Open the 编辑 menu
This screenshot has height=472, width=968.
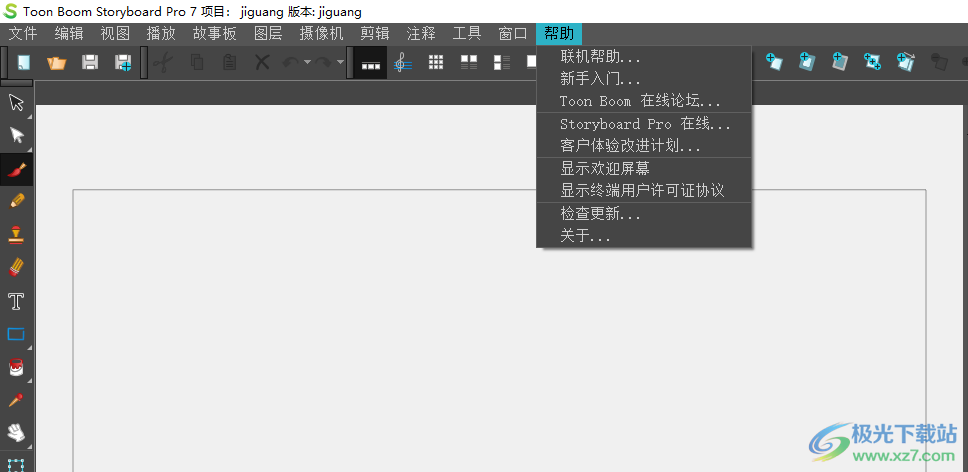(69, 33)
